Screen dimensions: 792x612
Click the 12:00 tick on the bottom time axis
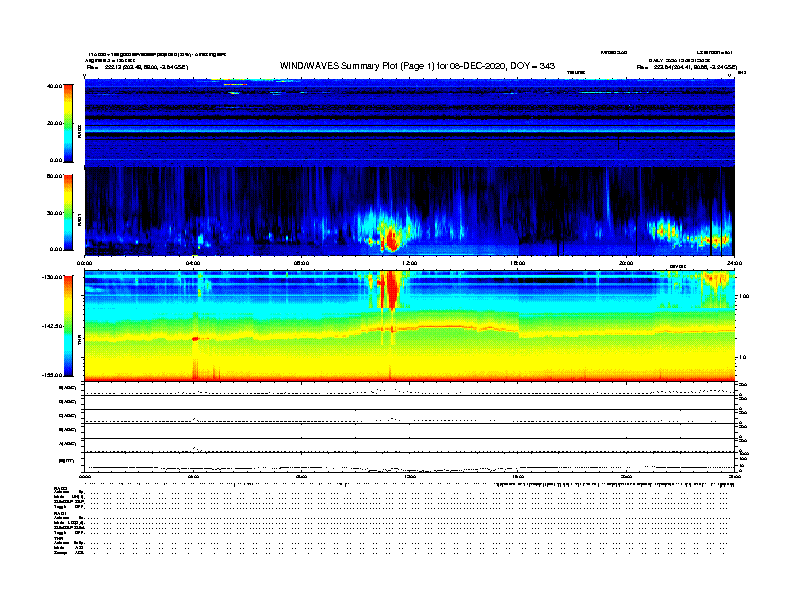click(410, 476)
